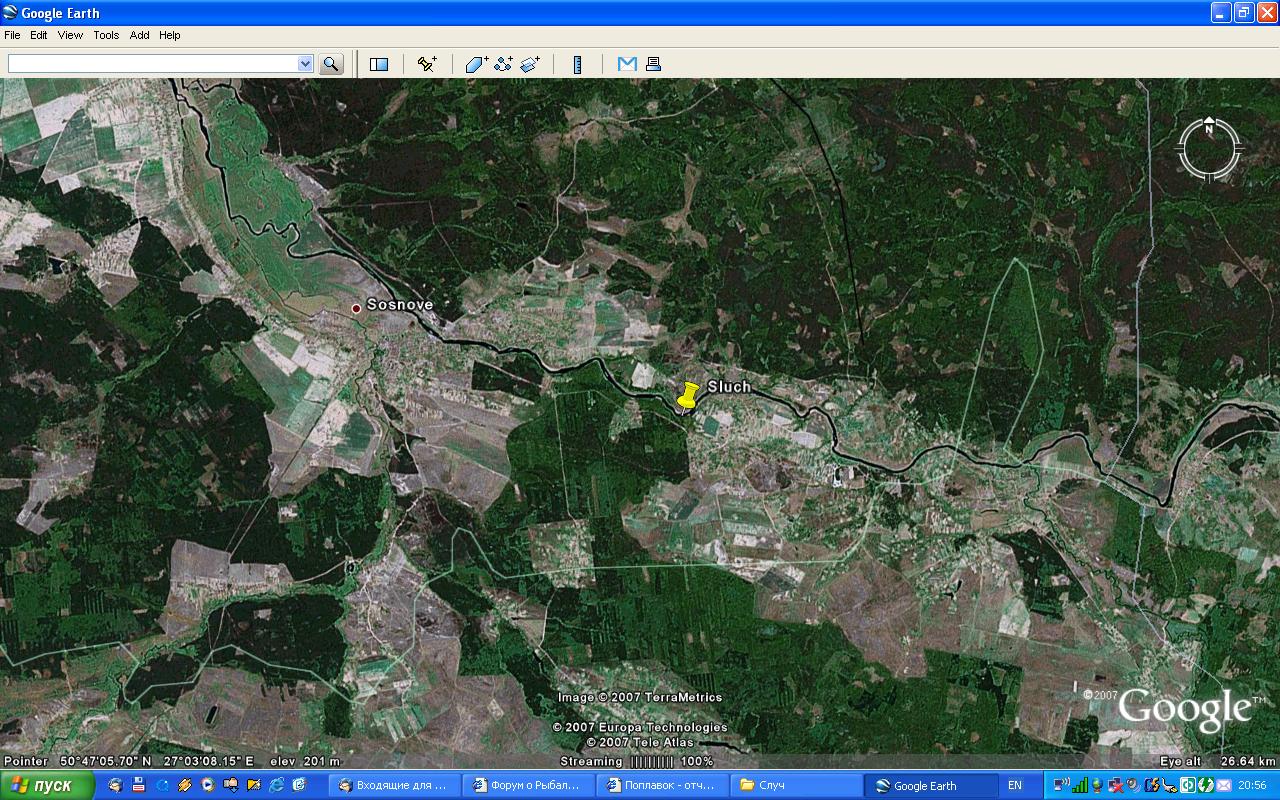Image resolution: width=1280 pixels, height=800 pixels.
Task: Open the Ruler measuring tool
Action: pyautogui.click(x=578, y=64)
